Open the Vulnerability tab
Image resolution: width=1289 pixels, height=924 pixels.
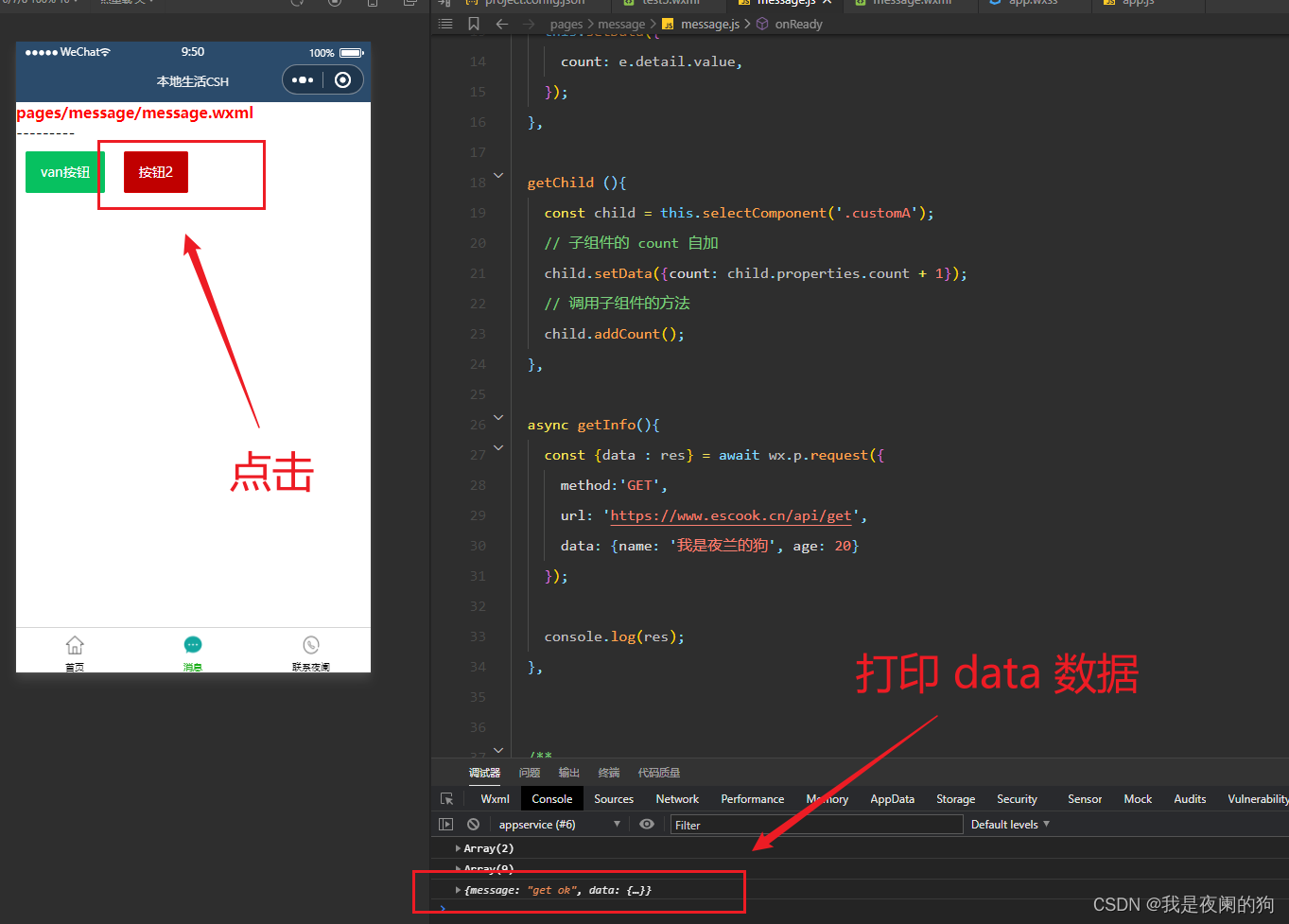[x=1258, y=799]
